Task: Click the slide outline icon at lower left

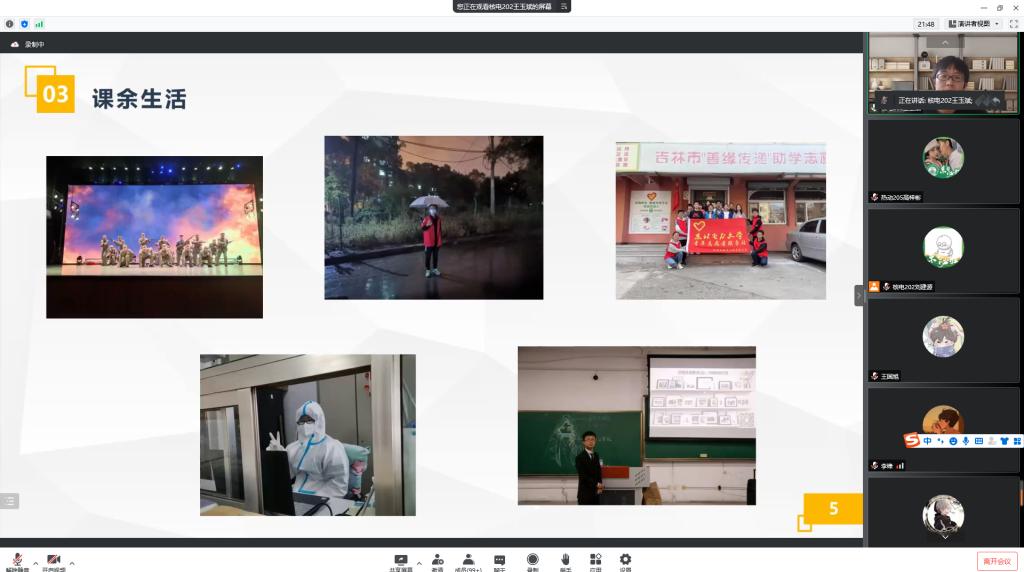Action: click(9, 501)
